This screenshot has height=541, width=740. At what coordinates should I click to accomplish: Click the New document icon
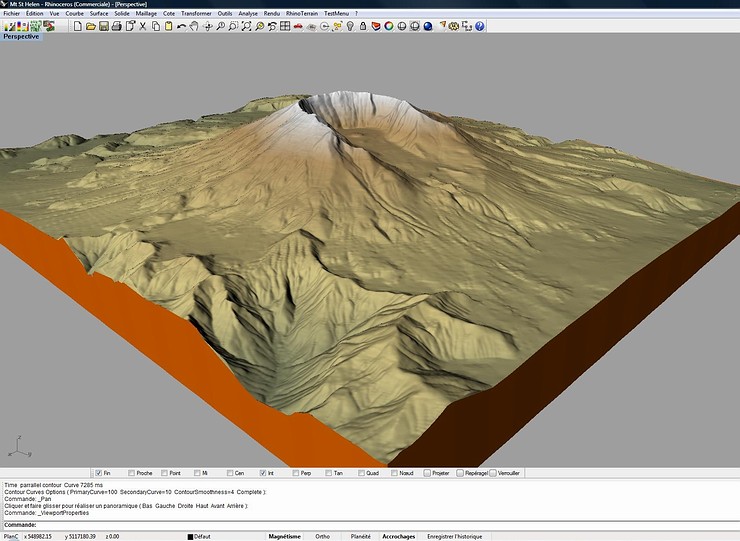click(x=78, y=25)
